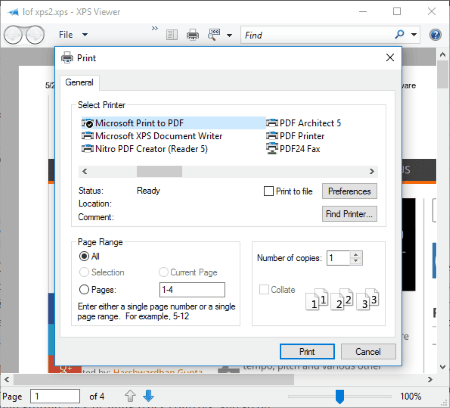This screenshot has width=450, height=408.
Task: Minimize the XPS Viewer window
Action: coord(363,11)
